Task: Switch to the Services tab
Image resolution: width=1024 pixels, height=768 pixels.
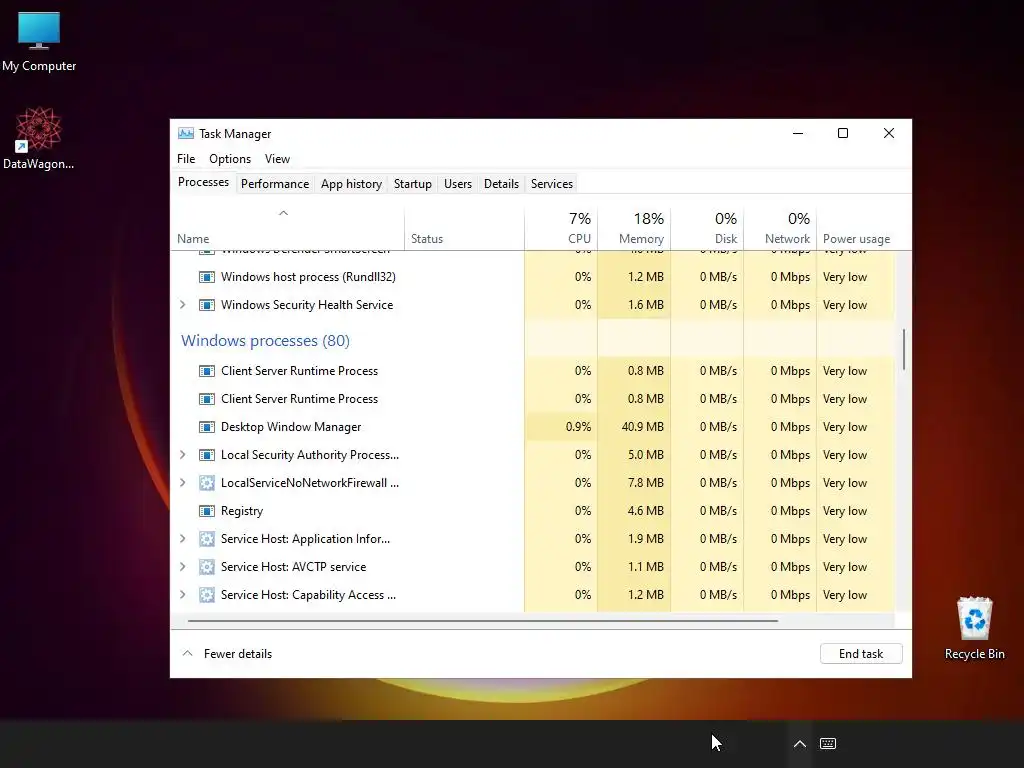Action: pos(552,184)
